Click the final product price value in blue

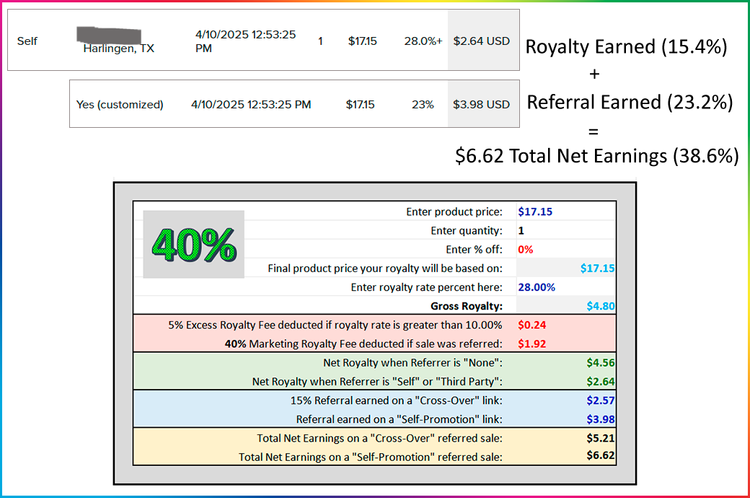597,268
